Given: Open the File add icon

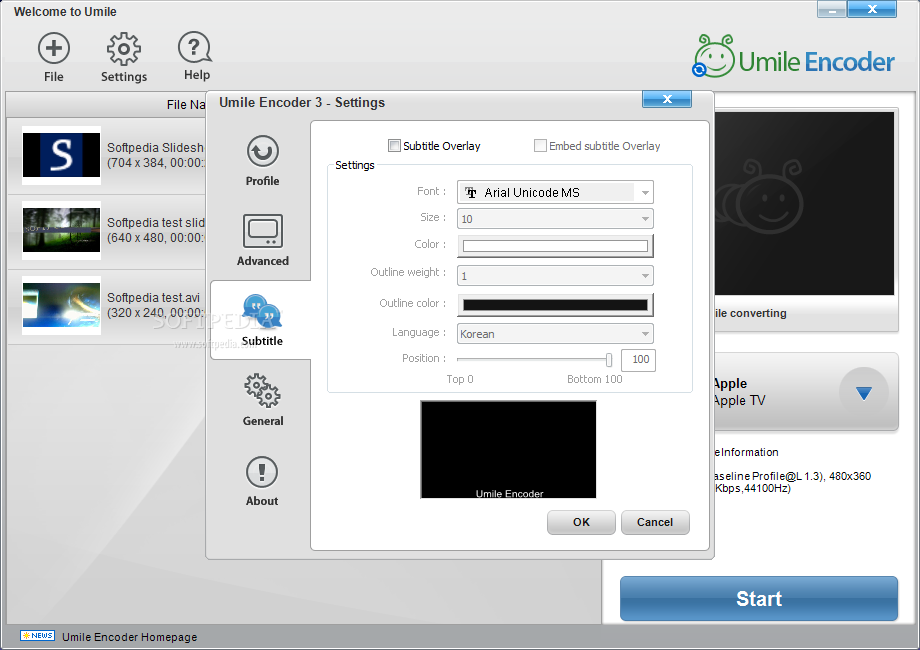Looking at the screenshot, I should click(54, 48).
